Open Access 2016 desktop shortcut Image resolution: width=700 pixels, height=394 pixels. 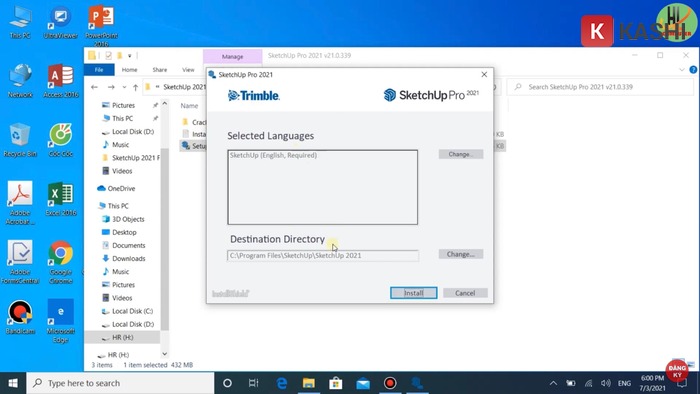tap(60, 81)
